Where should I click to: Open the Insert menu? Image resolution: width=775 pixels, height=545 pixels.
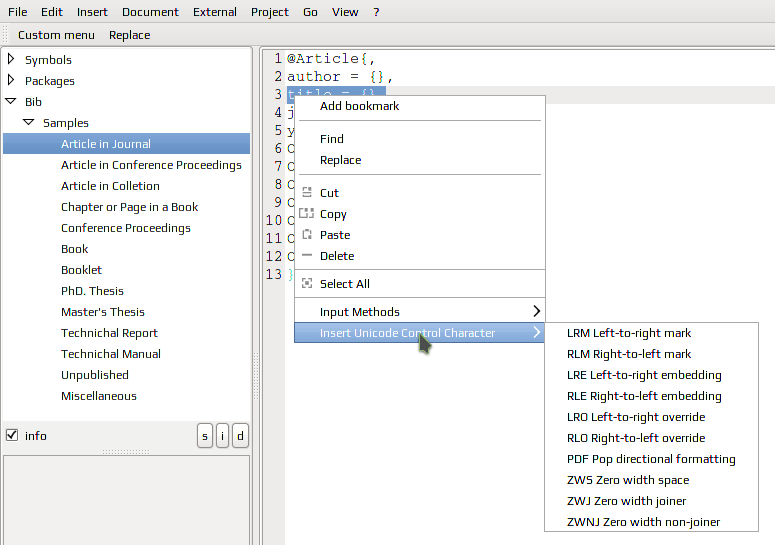[x=92, y=12]
